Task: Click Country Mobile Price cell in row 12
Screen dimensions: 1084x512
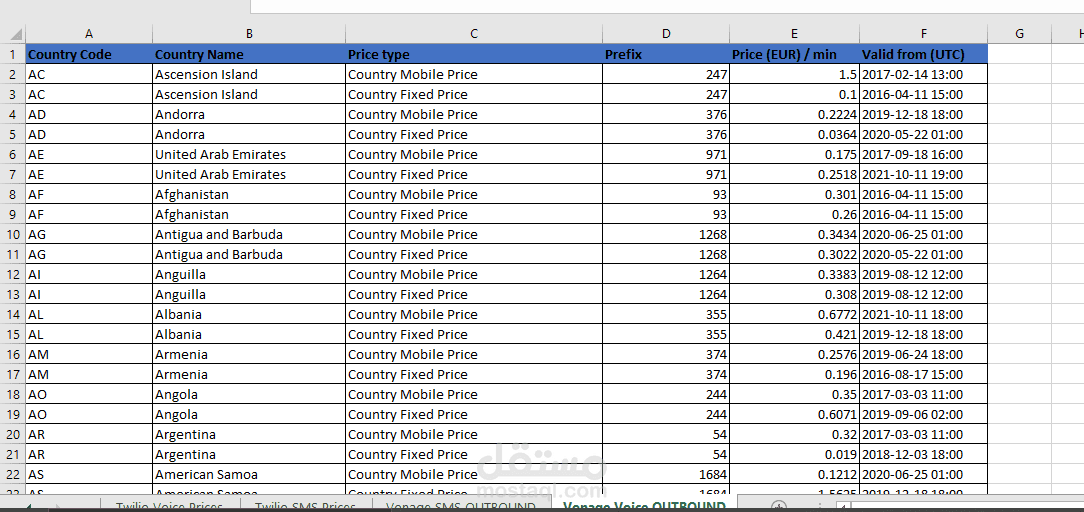Action: click(474, 274)
